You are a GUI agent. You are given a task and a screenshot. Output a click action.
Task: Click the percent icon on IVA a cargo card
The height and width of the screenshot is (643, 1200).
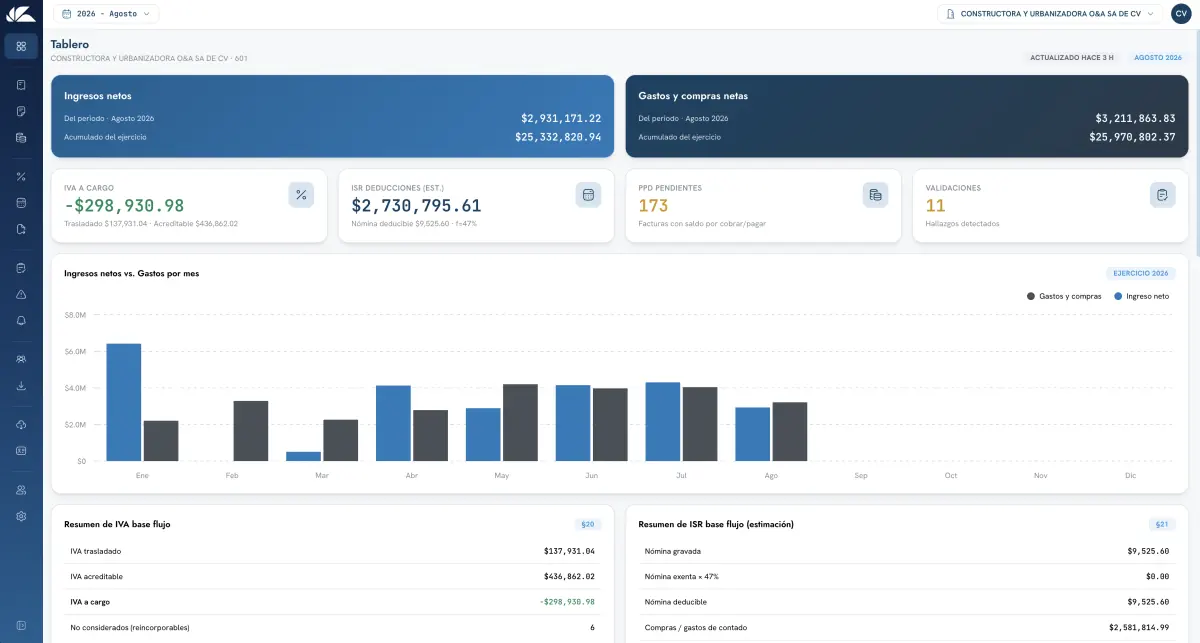tap(301, 195)
